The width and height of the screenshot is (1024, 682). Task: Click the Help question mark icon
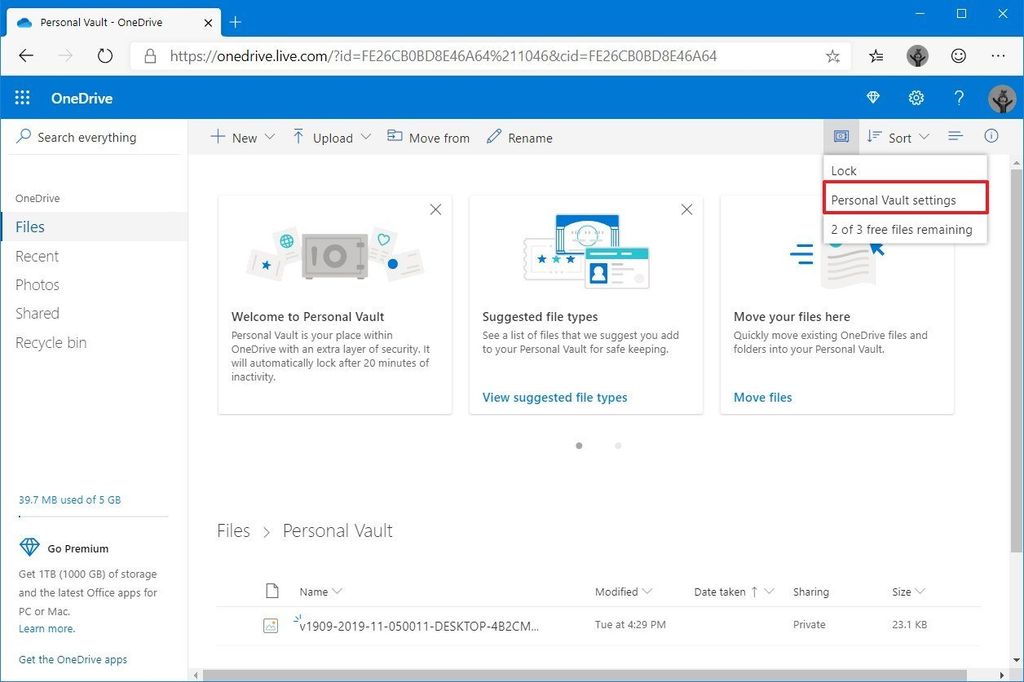(x=958, y=98)
